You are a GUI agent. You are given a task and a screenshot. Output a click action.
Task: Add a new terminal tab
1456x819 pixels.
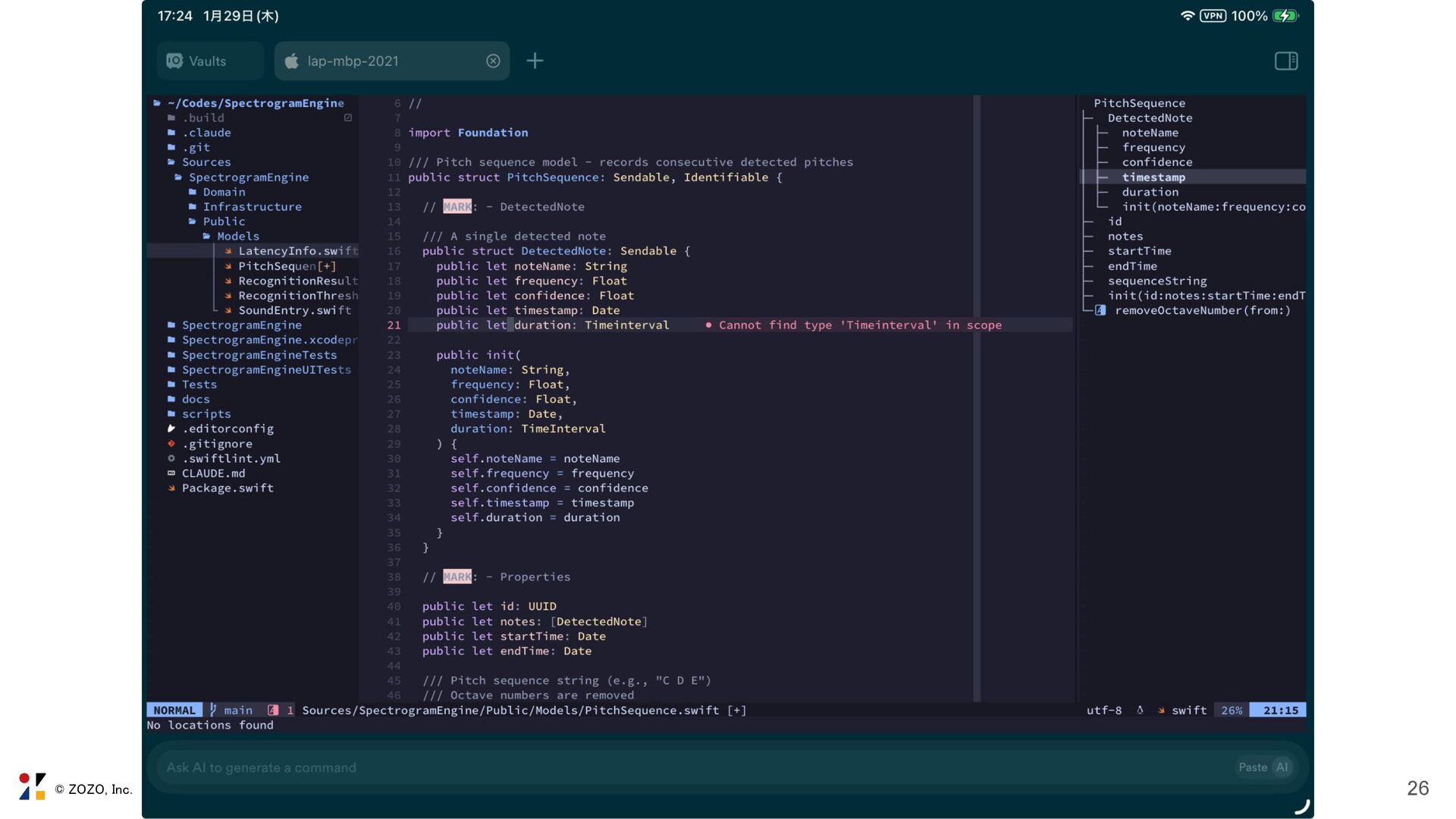pos(535,61)
